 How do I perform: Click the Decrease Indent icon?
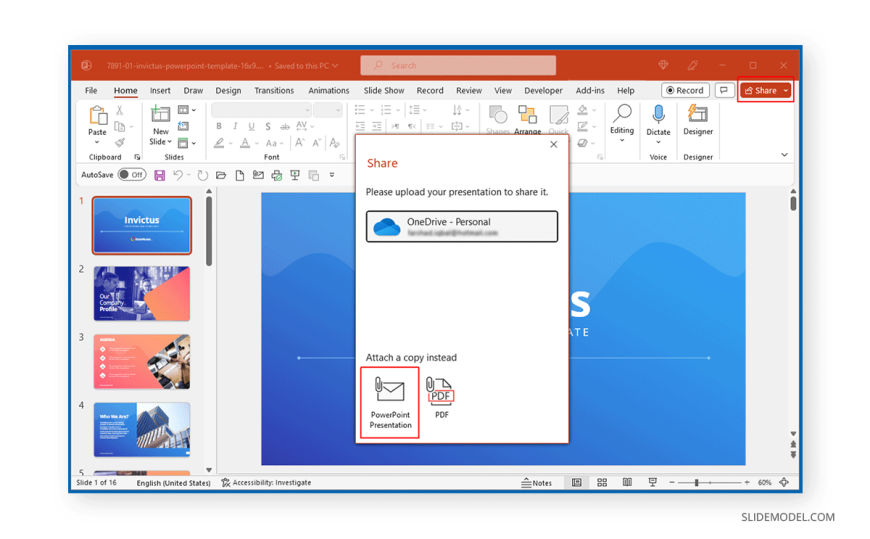coord(360,127)
